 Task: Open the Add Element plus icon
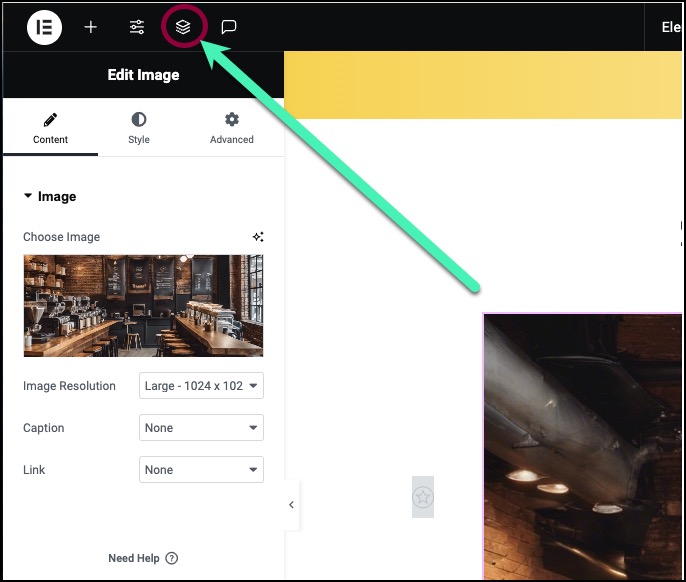pyautogui.click(x=91, y=27)
